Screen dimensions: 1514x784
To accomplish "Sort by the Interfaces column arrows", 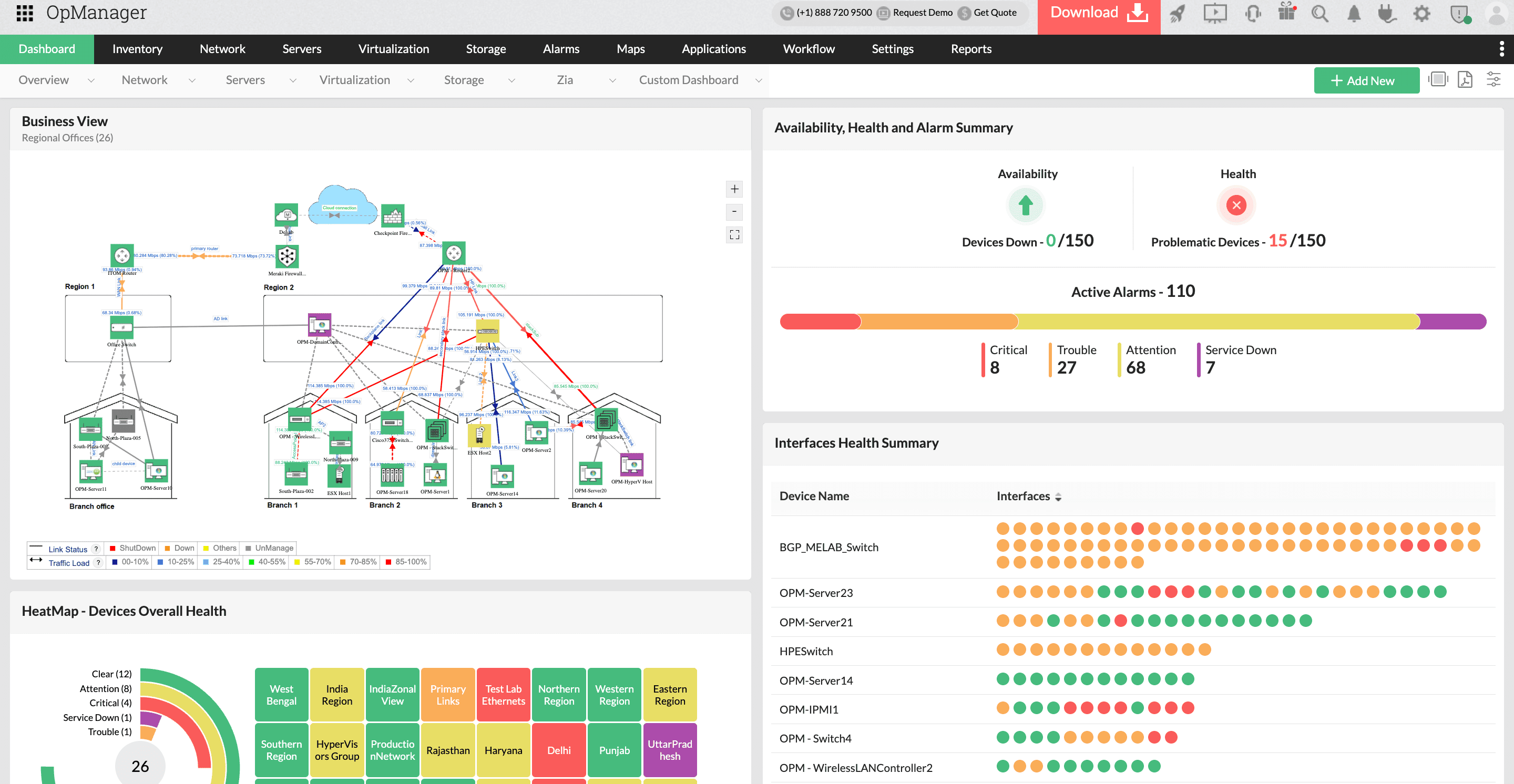I will coord(1058,497).
